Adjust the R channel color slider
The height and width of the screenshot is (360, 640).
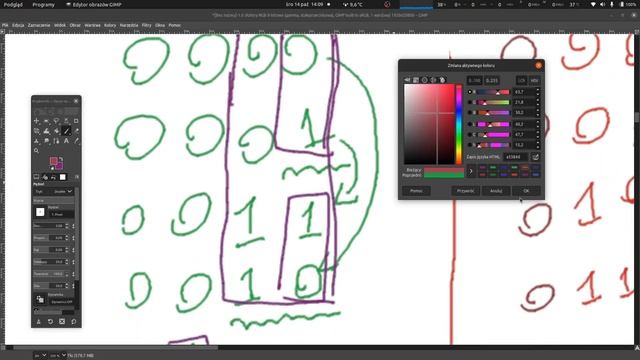(x=493, y=92)
